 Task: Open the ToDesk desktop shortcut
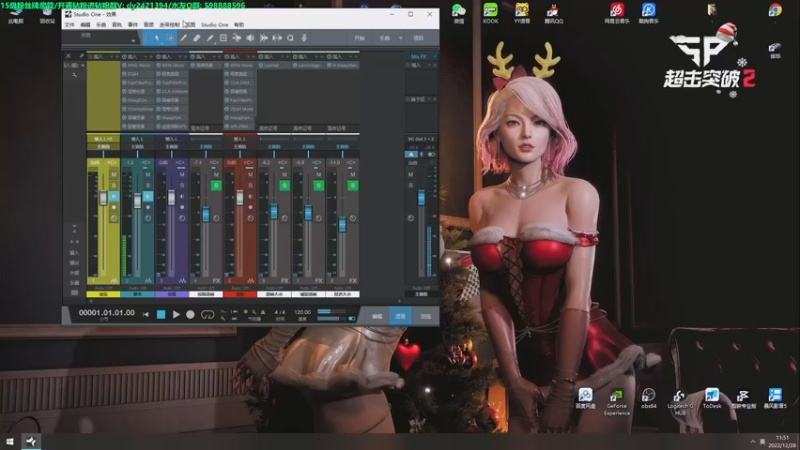point(712,398)
